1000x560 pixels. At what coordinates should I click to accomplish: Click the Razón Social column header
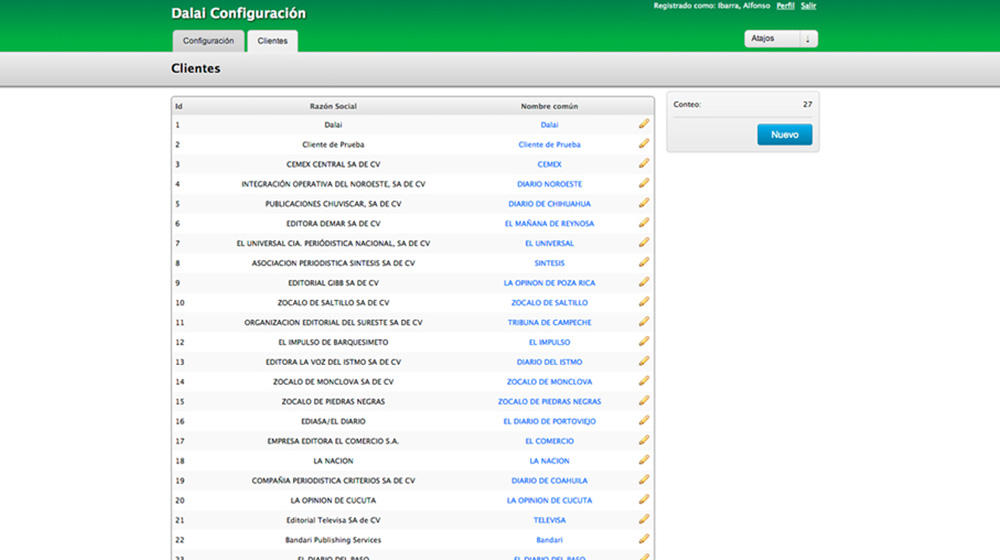[333, 106]
